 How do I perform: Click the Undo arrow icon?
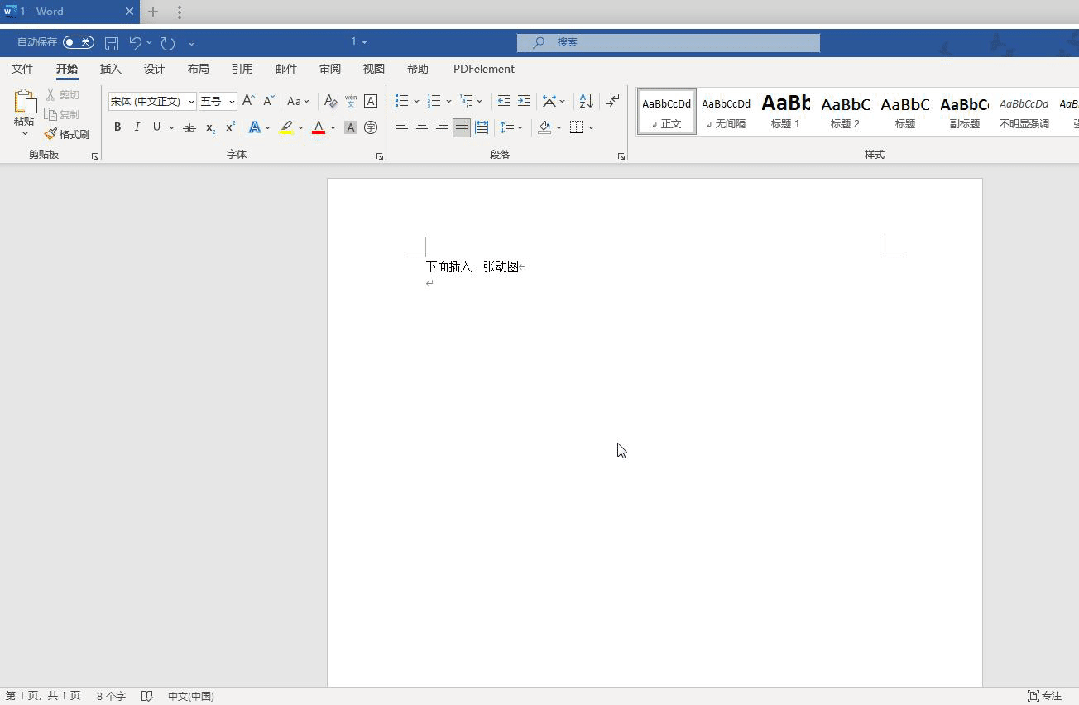click(x=136, y=43)
